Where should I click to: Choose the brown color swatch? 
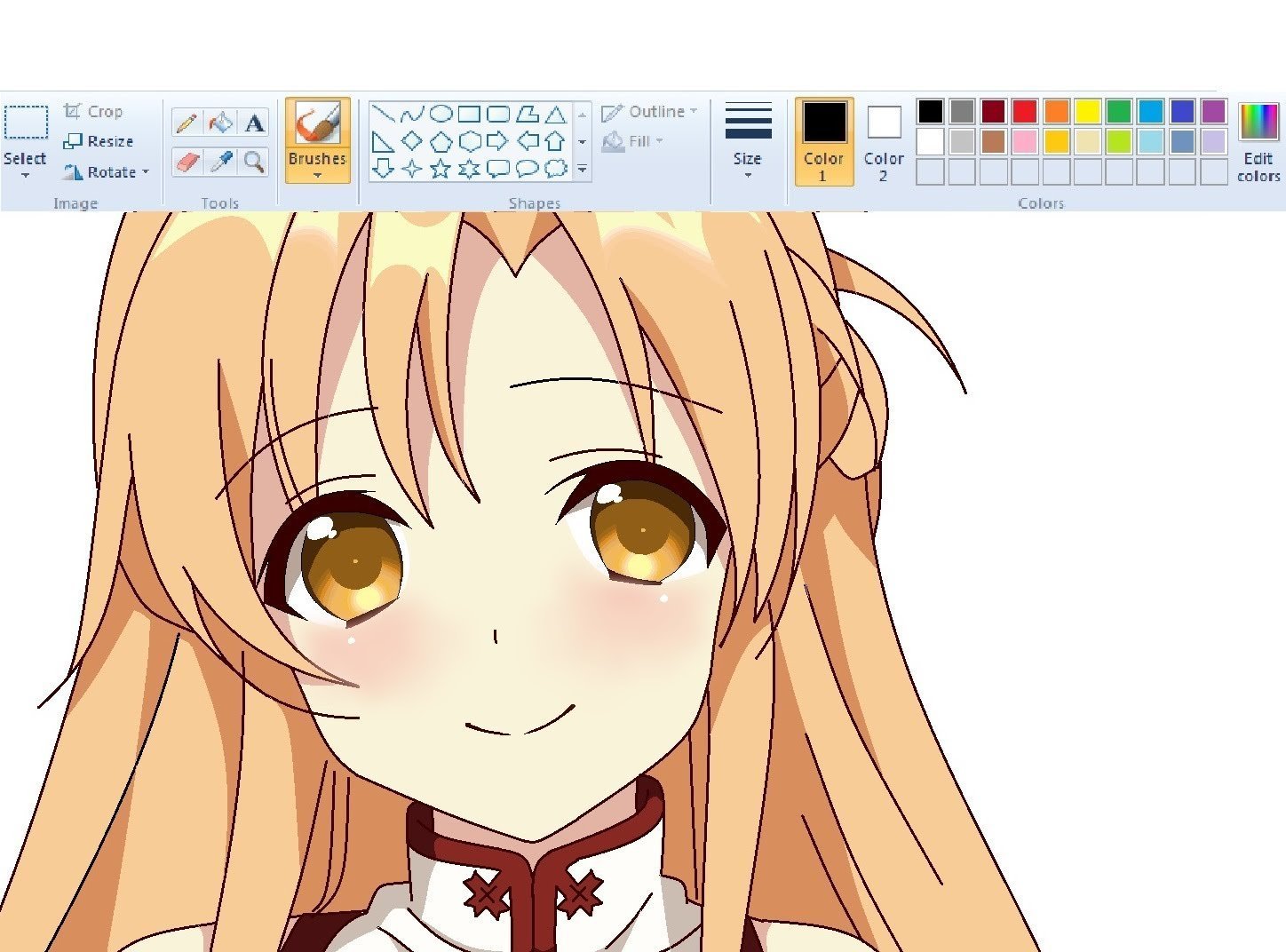993,142
